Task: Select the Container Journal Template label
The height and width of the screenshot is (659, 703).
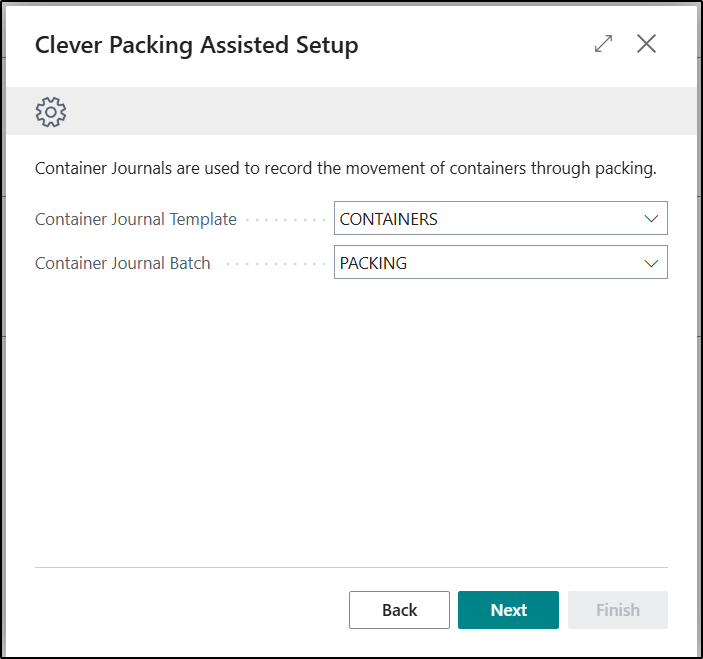Action: (x=136, y=219)
